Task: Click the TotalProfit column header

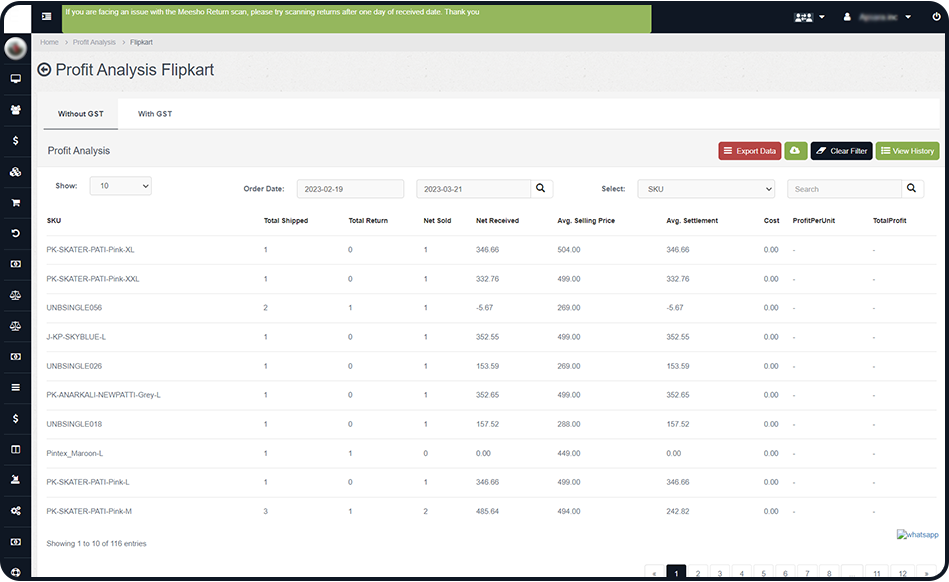Action: [890, 221]
